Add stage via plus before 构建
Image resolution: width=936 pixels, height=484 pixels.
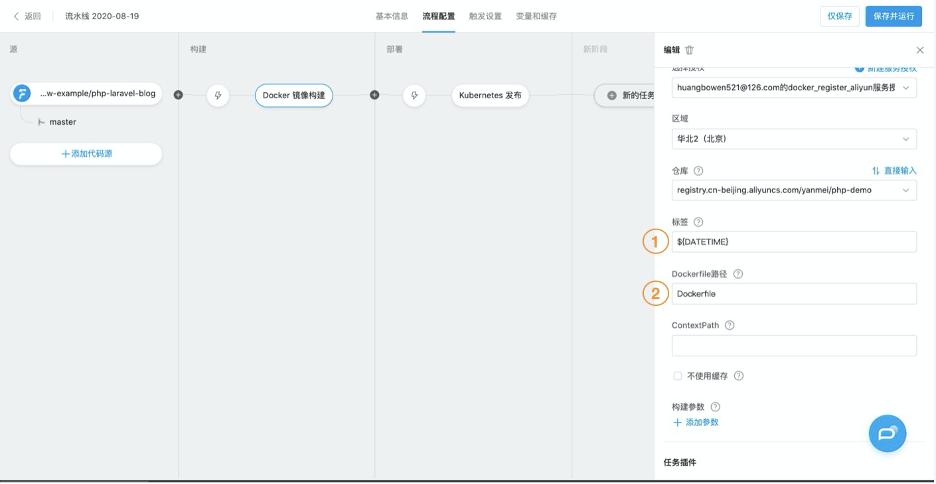(x=178, y=95)
